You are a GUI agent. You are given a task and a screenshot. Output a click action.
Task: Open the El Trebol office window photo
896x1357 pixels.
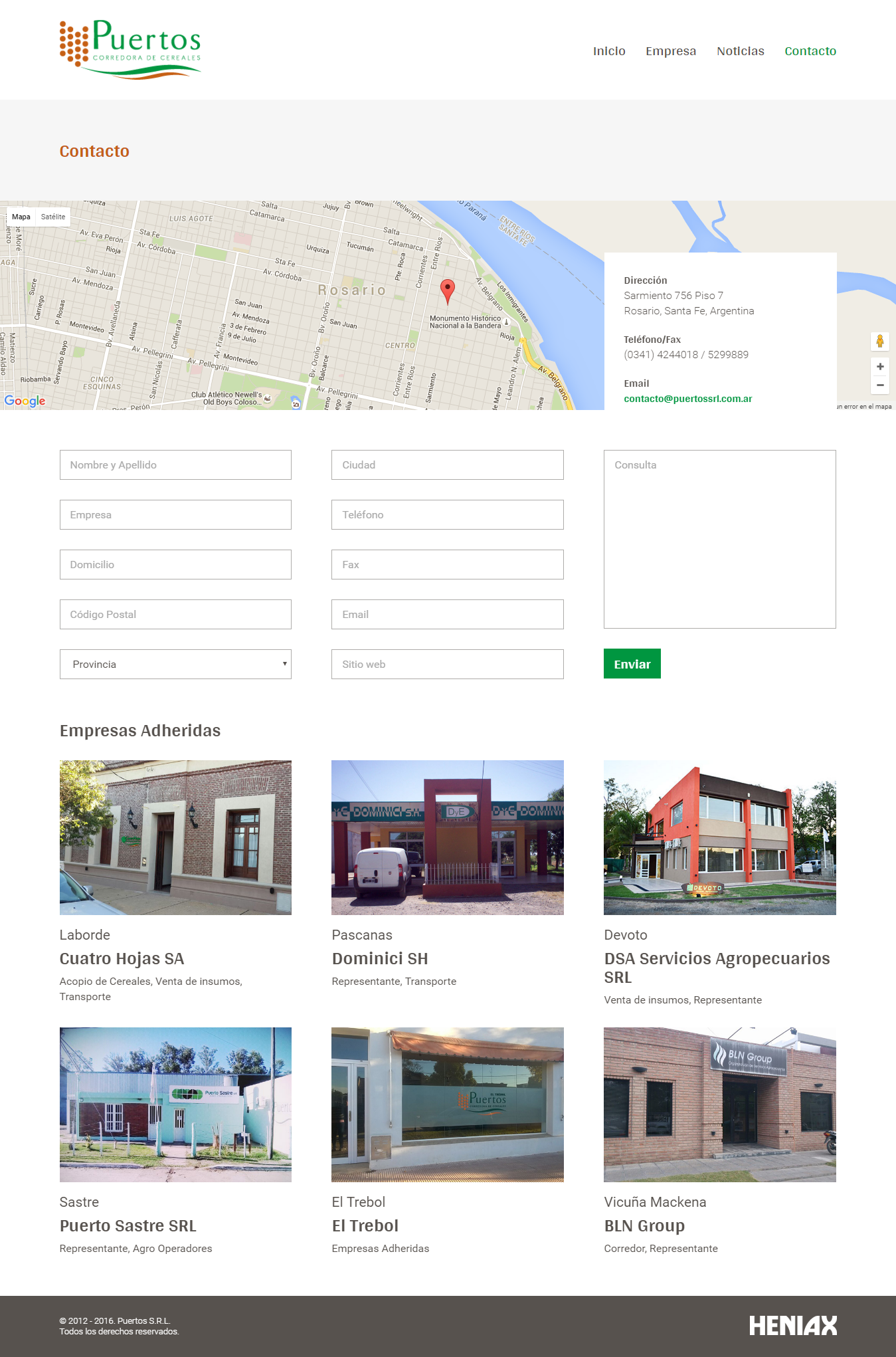point(448,1104)
